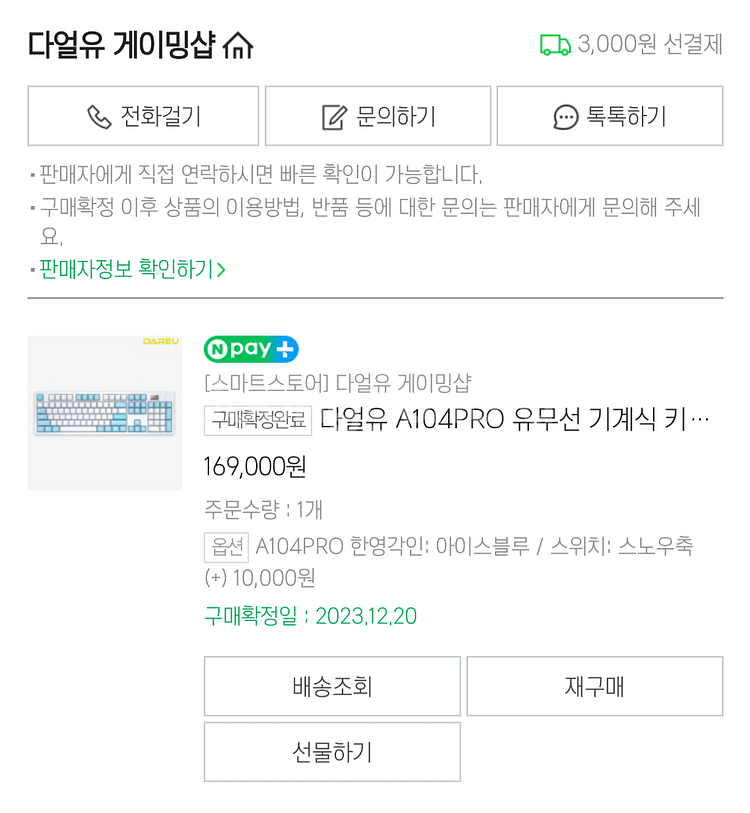
Task: Click the keyboard product thumbnail
Action: [x=104, y=411]
